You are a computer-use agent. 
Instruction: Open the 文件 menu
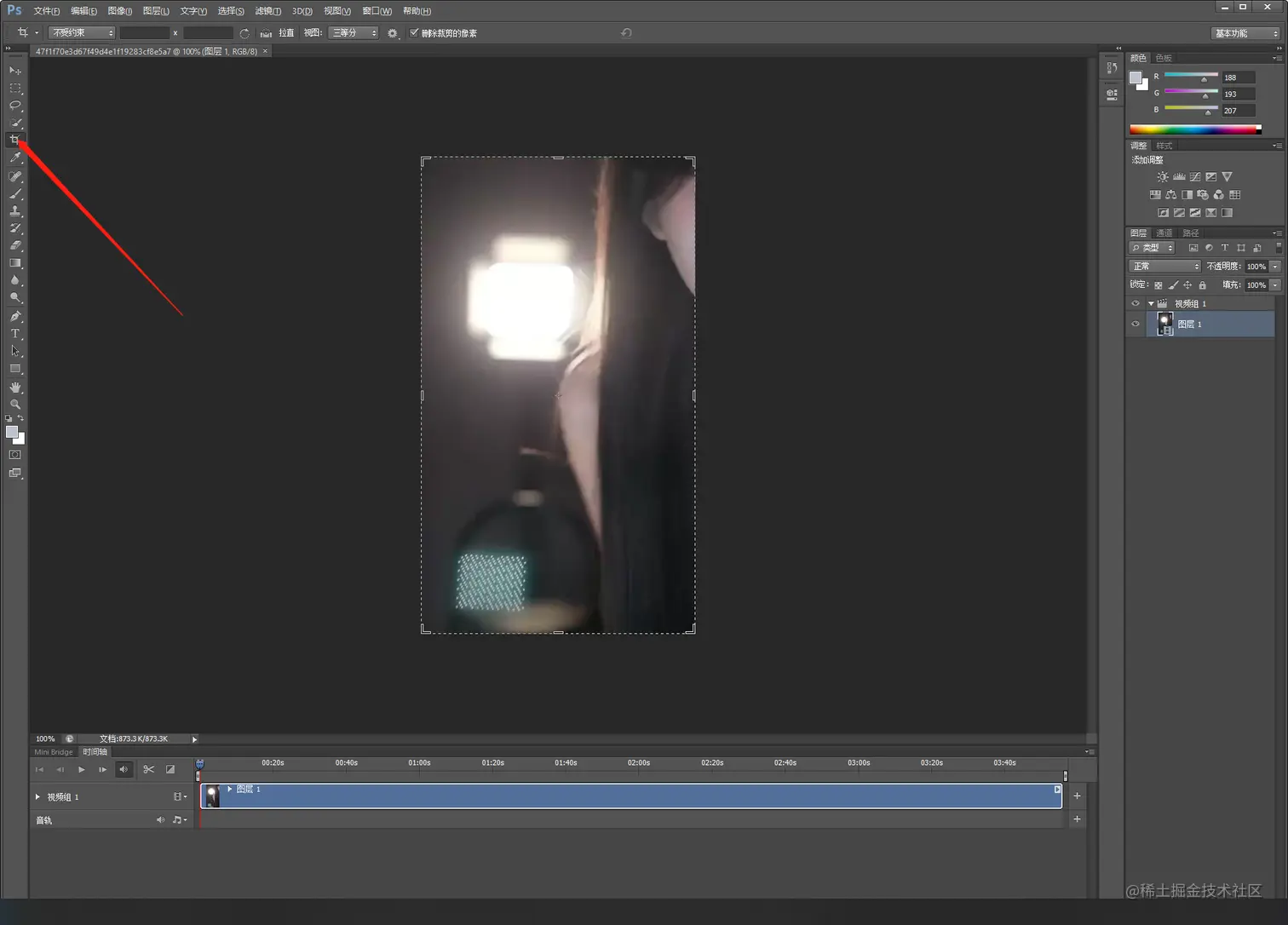click(x=46, y=11)
